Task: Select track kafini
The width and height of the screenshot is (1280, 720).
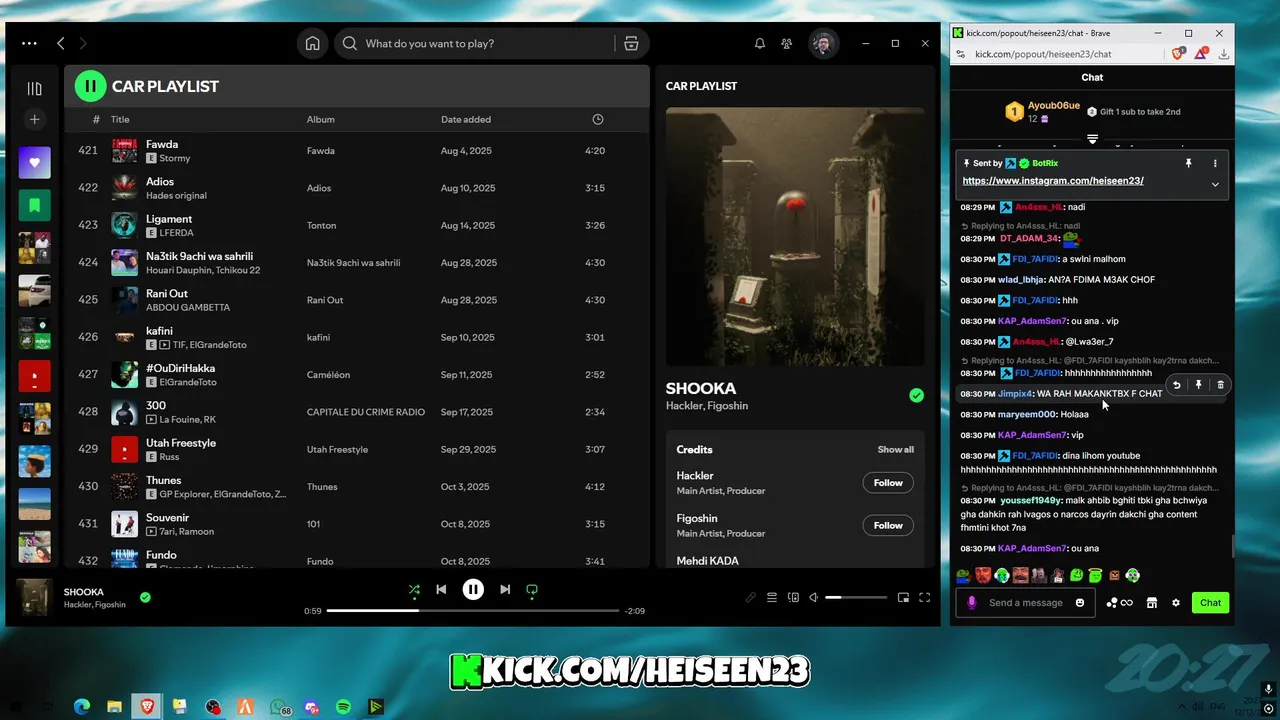Action: click(x=357, y=337)
